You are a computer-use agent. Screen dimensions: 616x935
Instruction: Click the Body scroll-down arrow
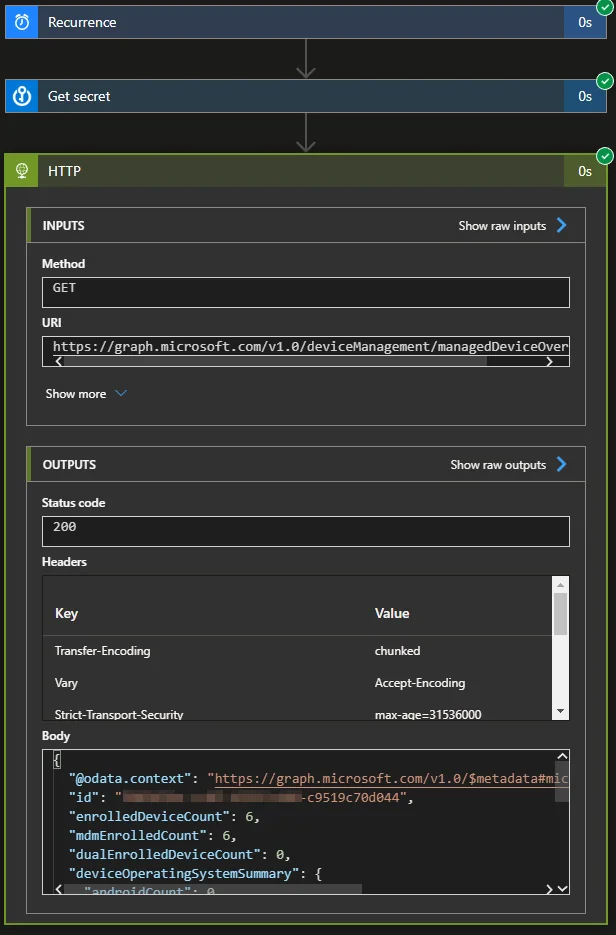point(562,888)
